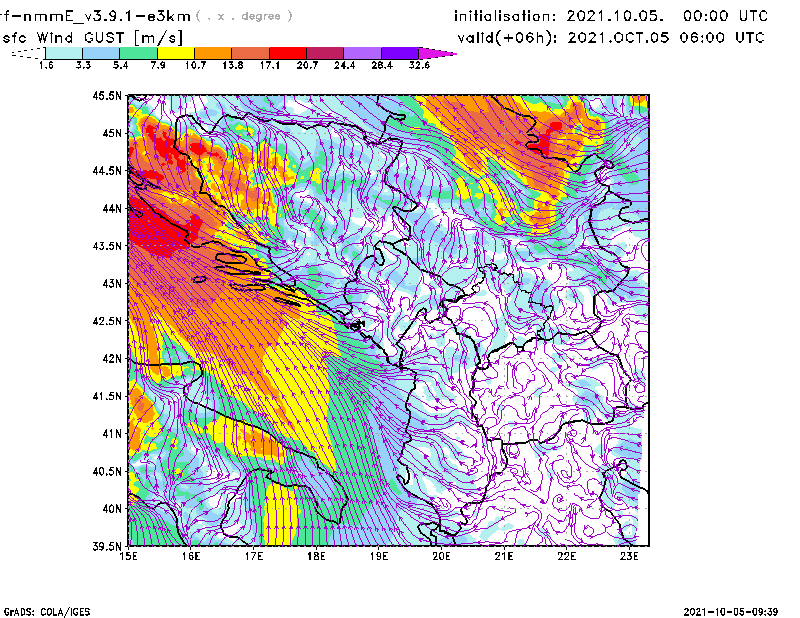Click the 44.5N latitude label
Viewport: 800px width, 618px height.
coord(108,171)
